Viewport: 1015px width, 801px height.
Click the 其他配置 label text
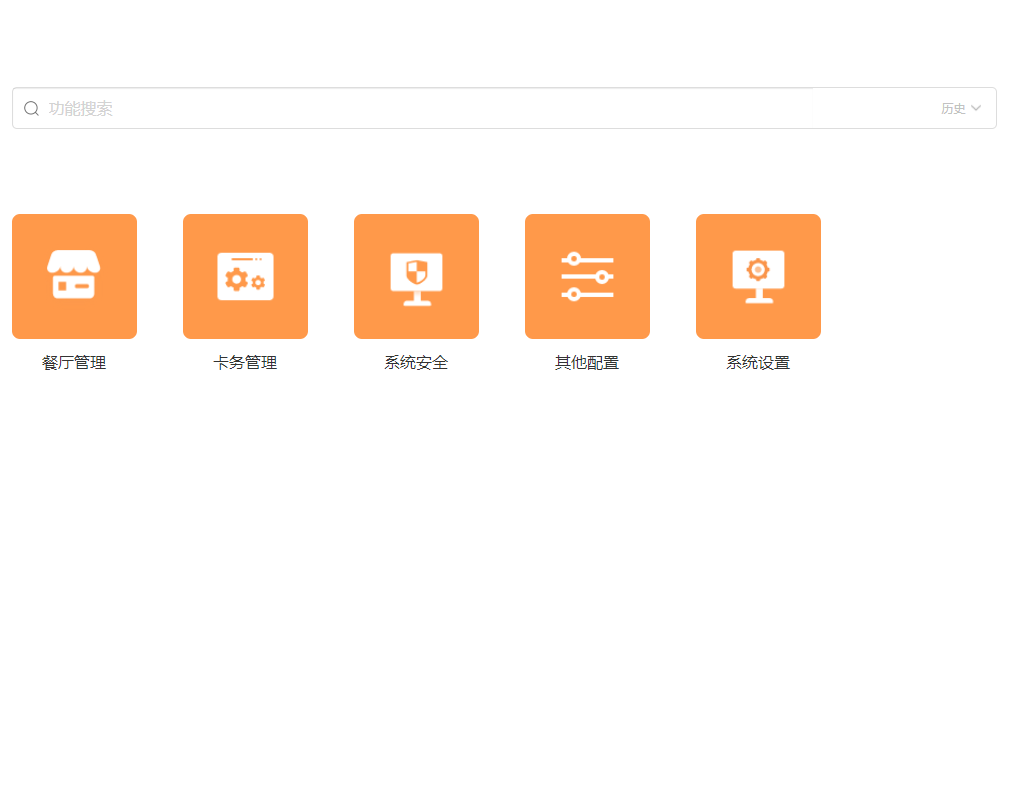(x=587, y=363)
